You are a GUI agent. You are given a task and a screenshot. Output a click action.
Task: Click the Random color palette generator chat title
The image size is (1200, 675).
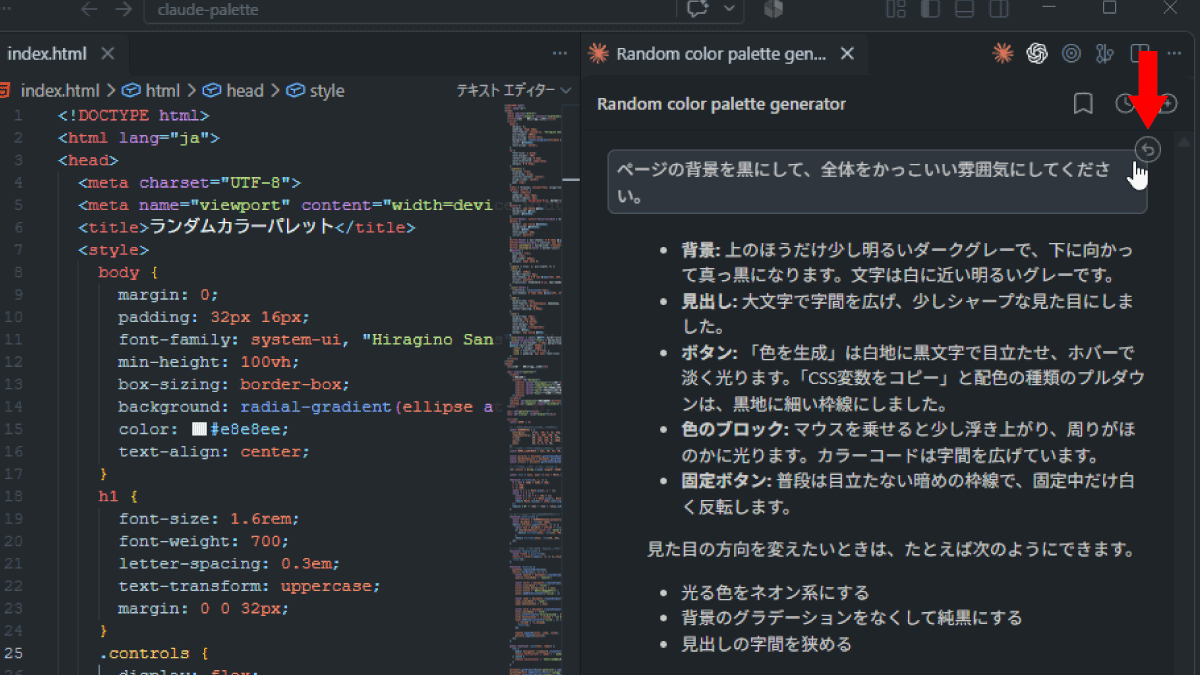click(721, 104)
